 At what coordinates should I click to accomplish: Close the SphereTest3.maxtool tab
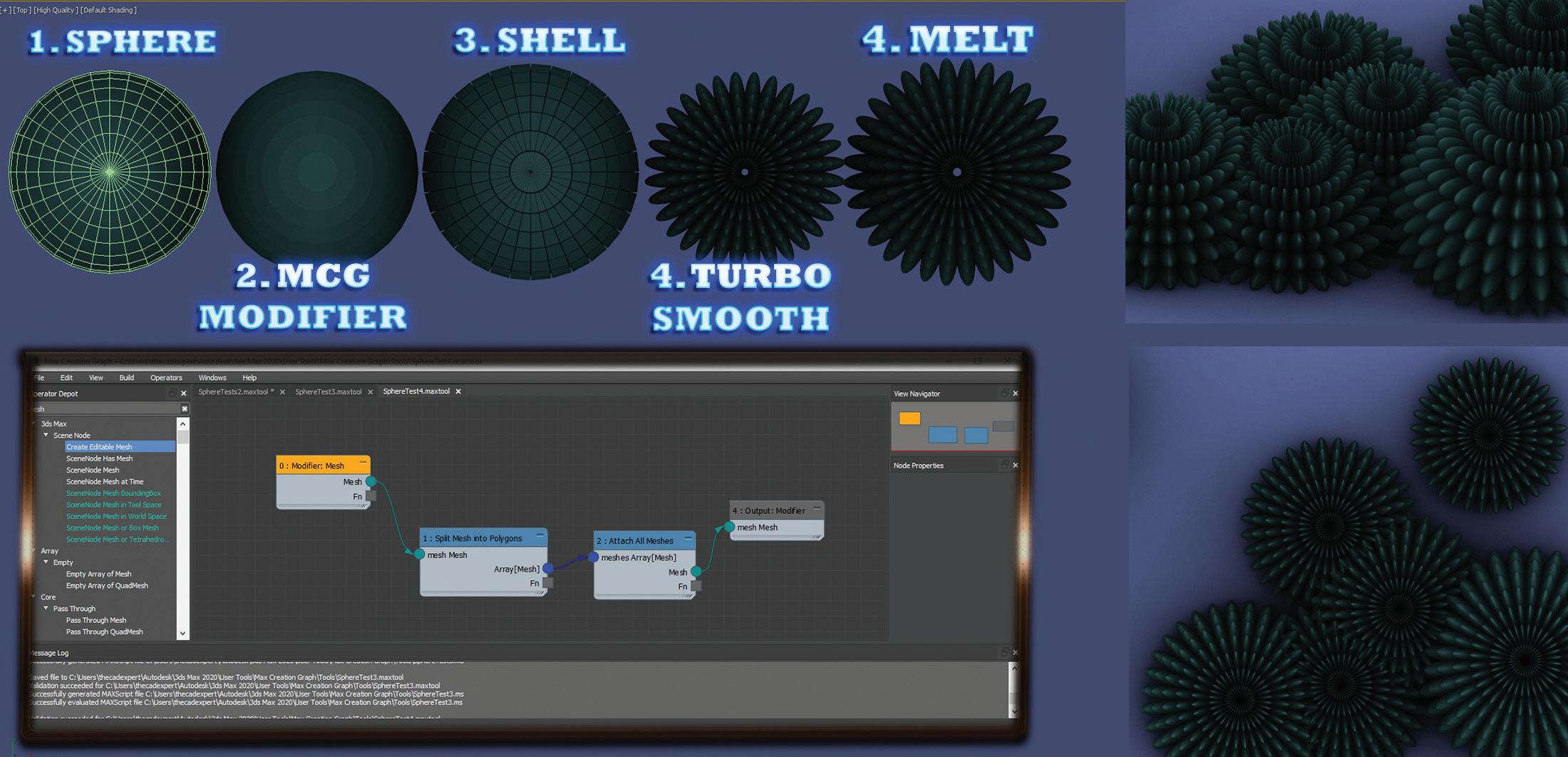370,392
